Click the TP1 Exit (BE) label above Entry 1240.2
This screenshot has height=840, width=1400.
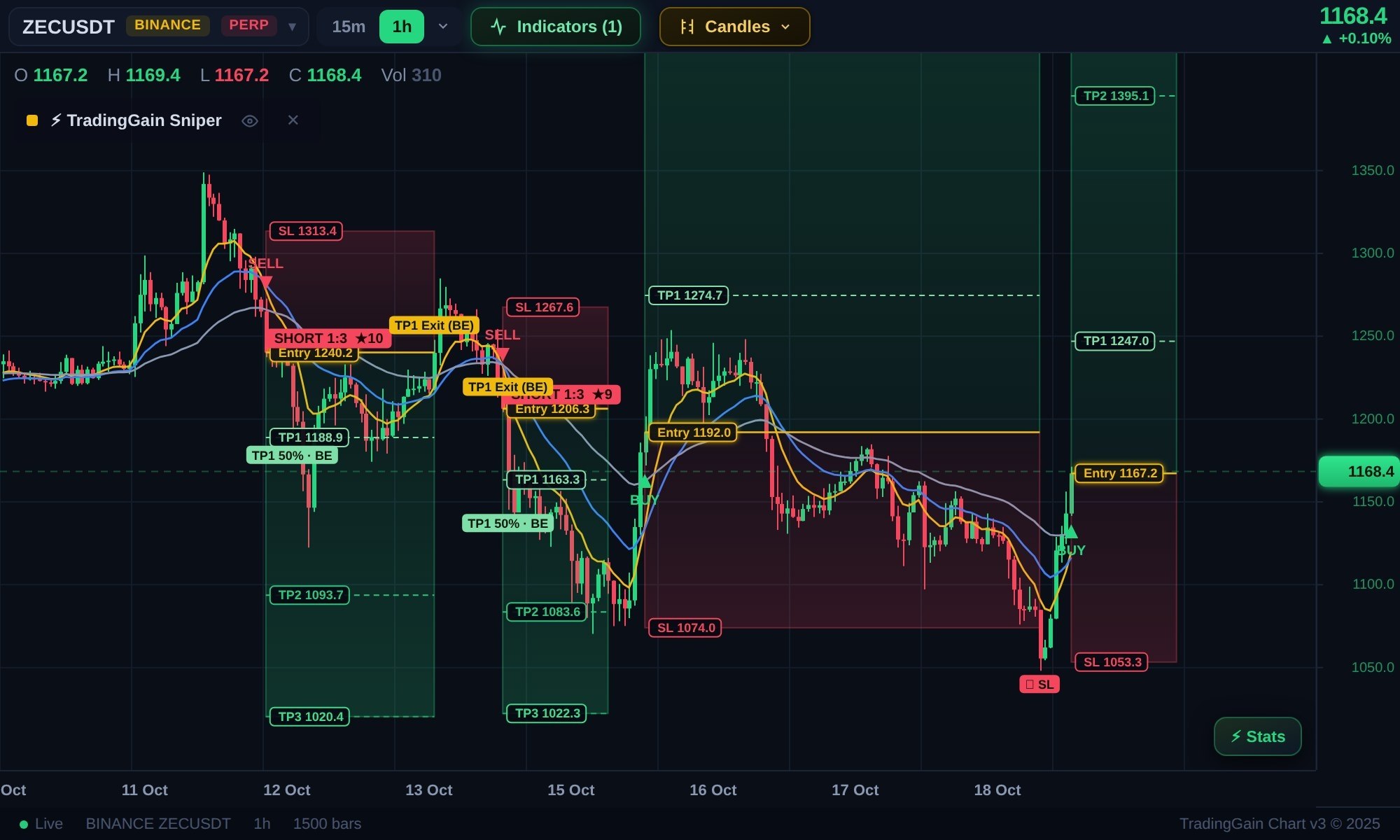pos(434,325)
